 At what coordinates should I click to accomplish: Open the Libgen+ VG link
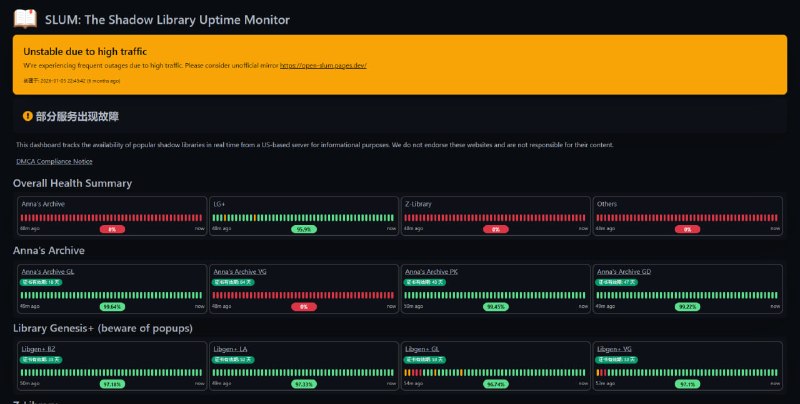click(x=614, y=349)
